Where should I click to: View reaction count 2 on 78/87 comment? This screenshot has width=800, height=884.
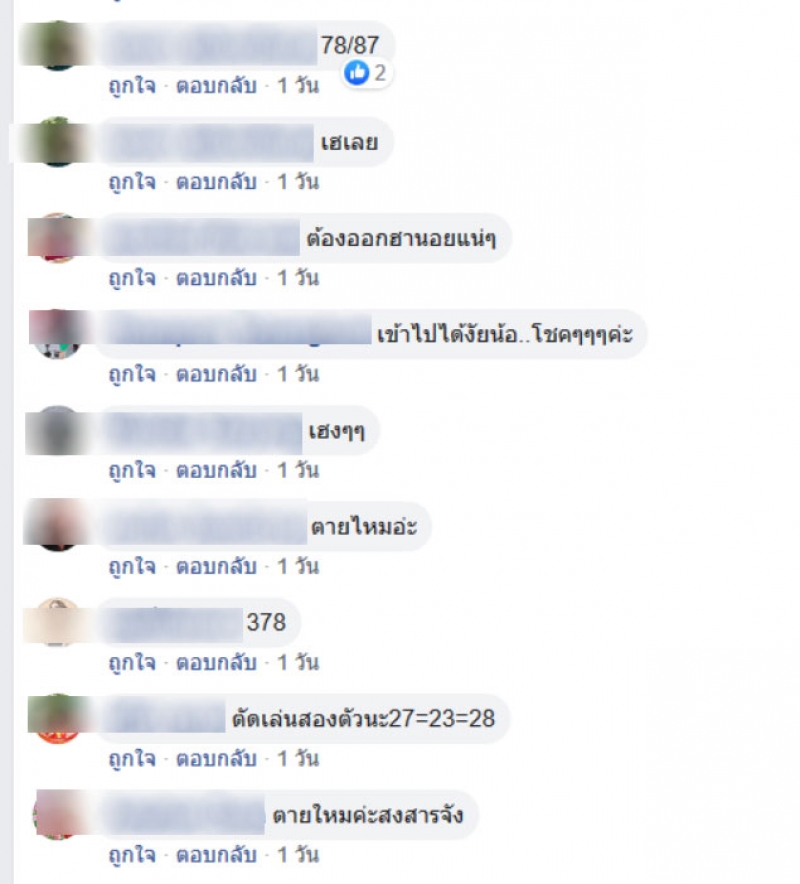(380, 73)
